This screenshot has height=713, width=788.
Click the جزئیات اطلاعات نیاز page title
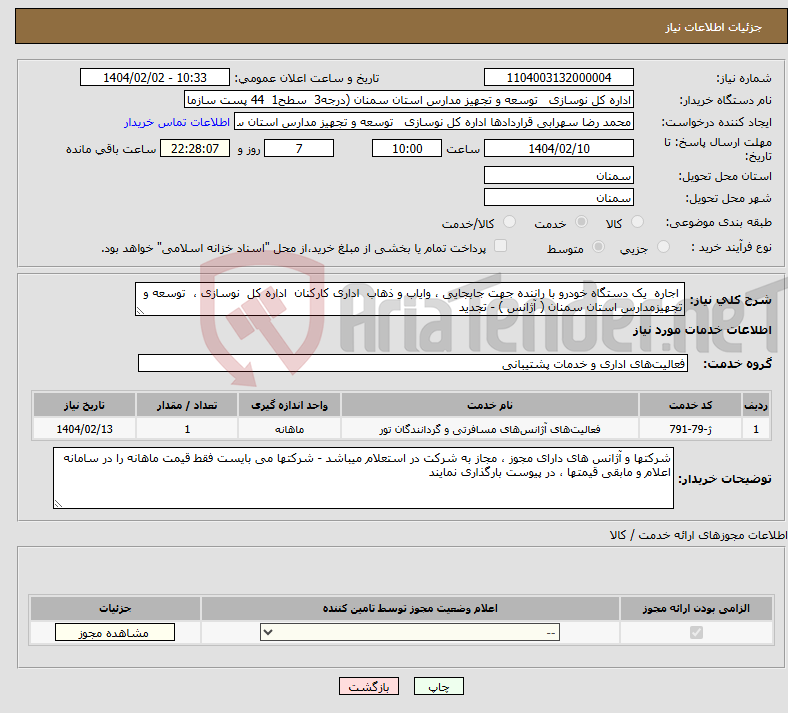(713, 27)
